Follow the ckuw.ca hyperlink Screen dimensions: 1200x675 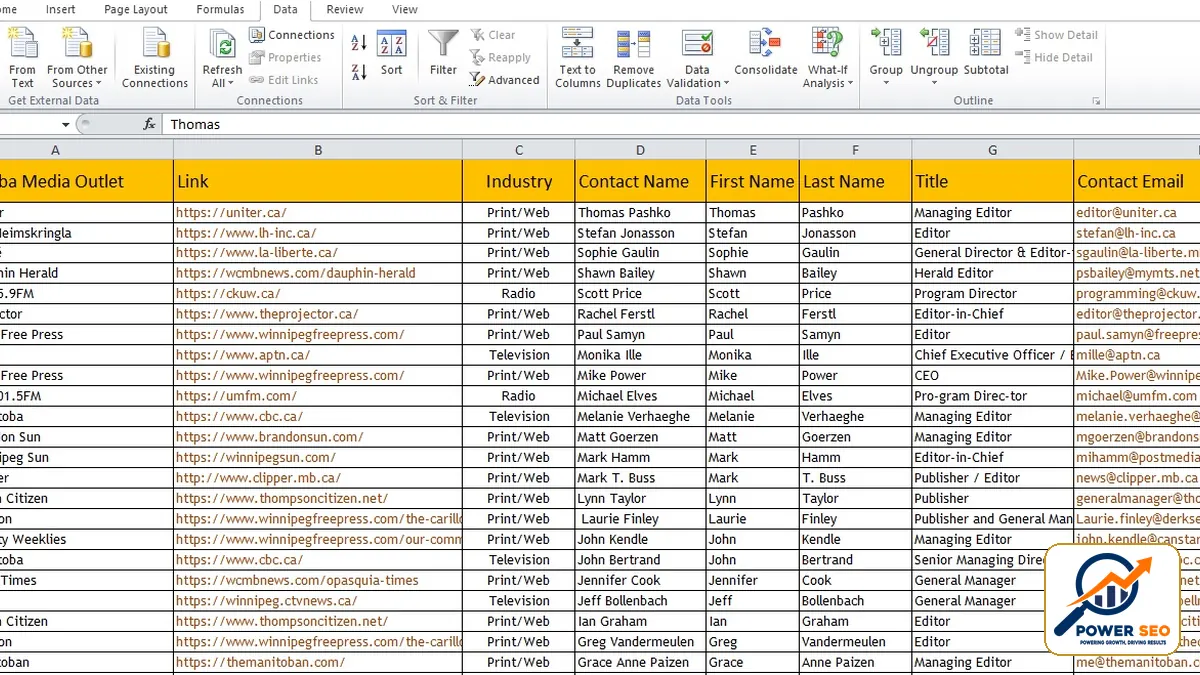tap(228, 294)
